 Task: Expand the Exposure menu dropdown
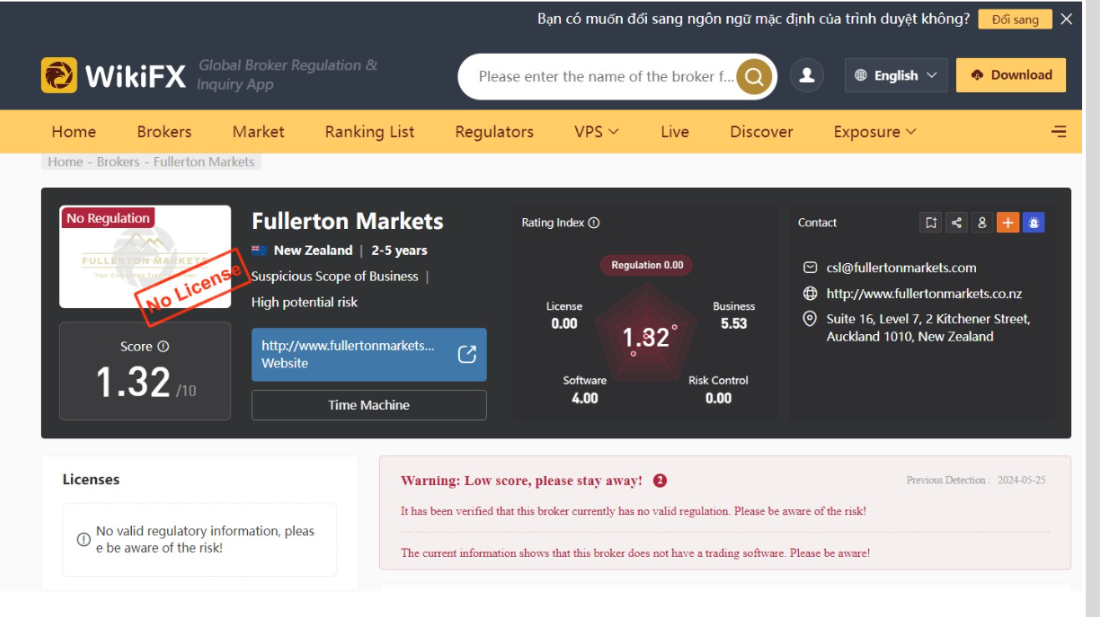[875, 132]
